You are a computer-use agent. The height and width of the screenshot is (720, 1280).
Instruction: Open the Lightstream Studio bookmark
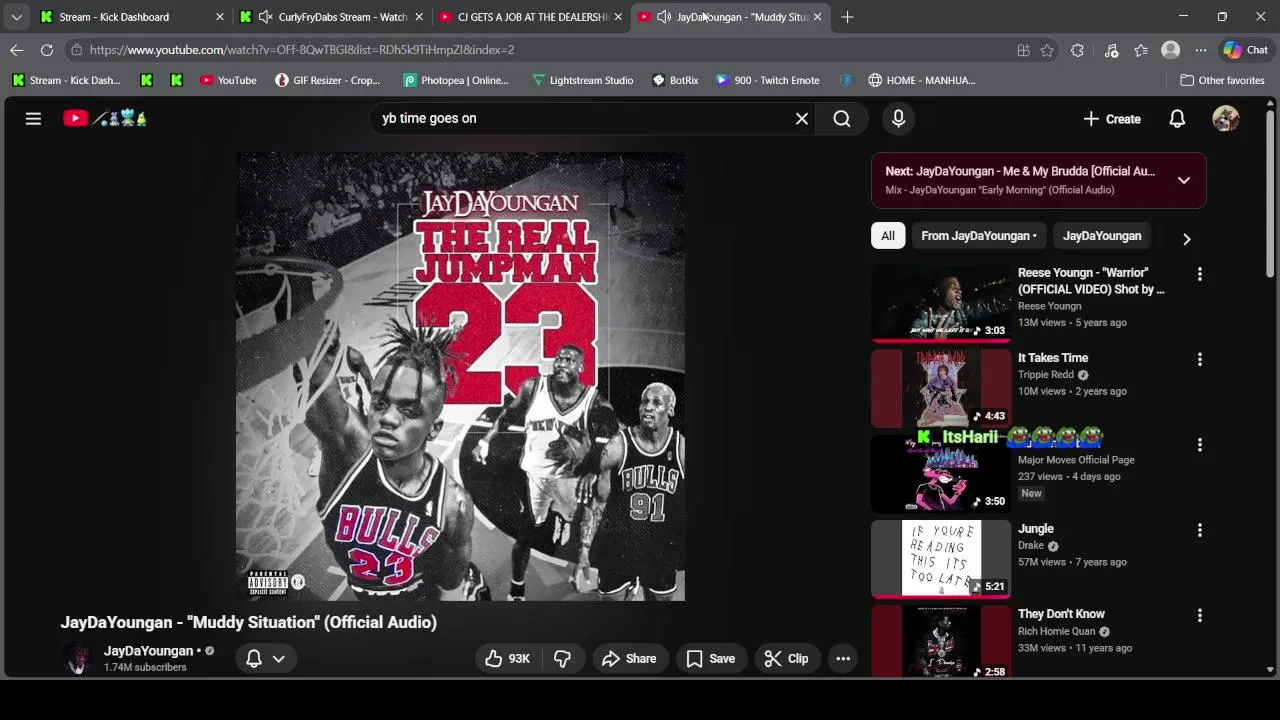click(x=582, y=80)
